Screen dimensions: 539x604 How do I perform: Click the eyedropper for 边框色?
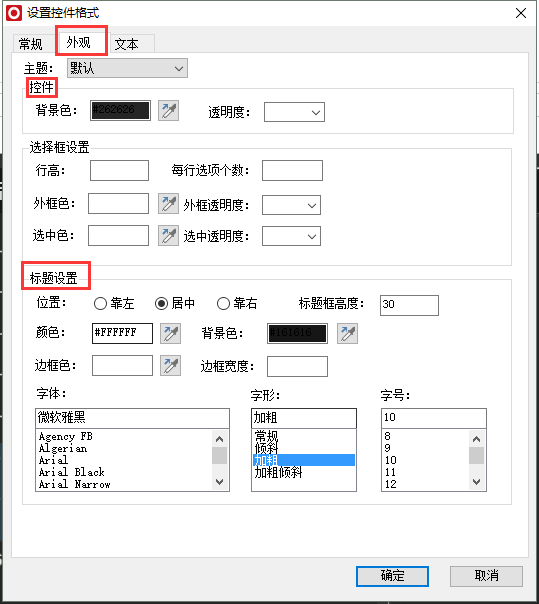point(170,366)
